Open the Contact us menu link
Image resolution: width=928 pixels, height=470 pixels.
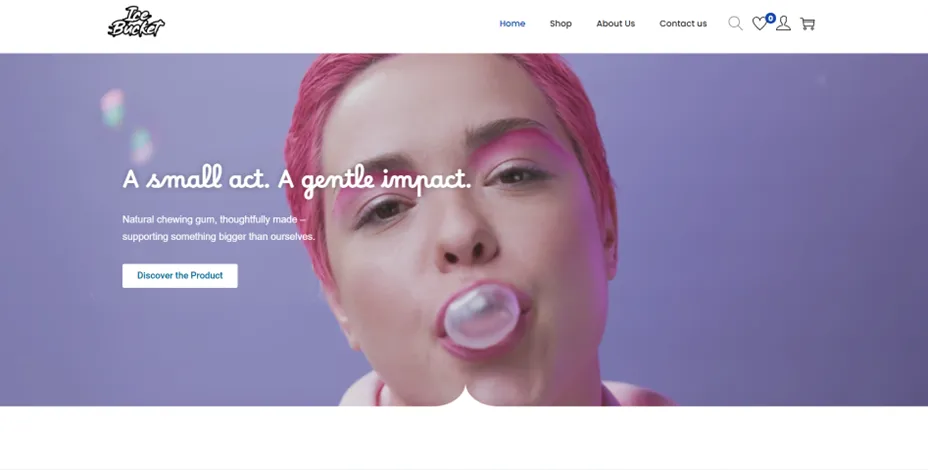[x=683, y=24]
